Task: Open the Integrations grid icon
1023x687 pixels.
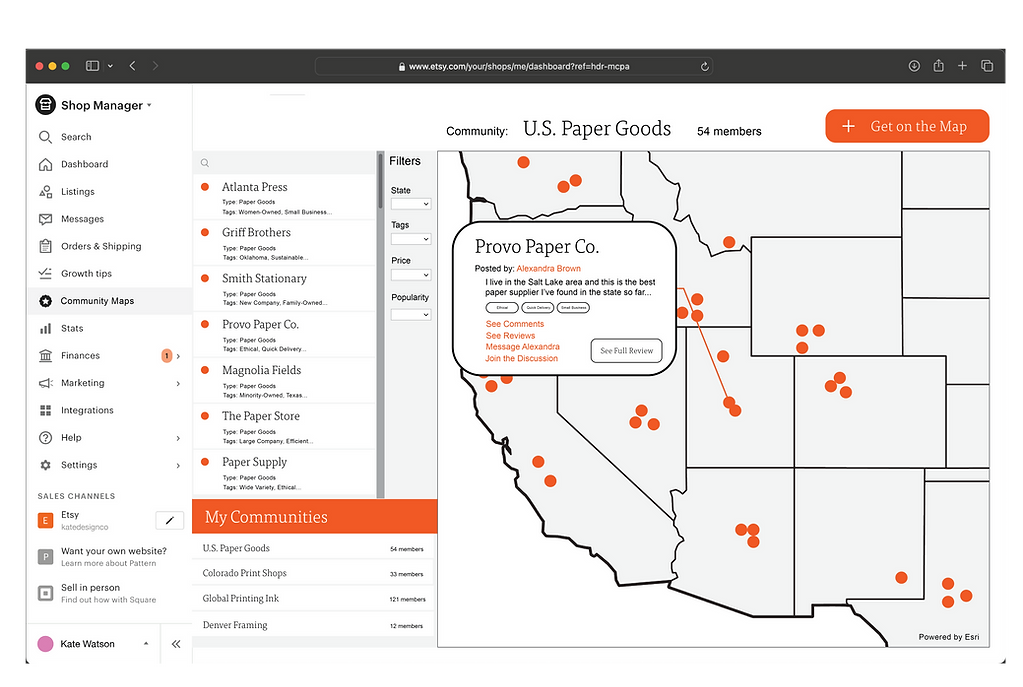Action: pyautogui.click(x=45, y=410)
